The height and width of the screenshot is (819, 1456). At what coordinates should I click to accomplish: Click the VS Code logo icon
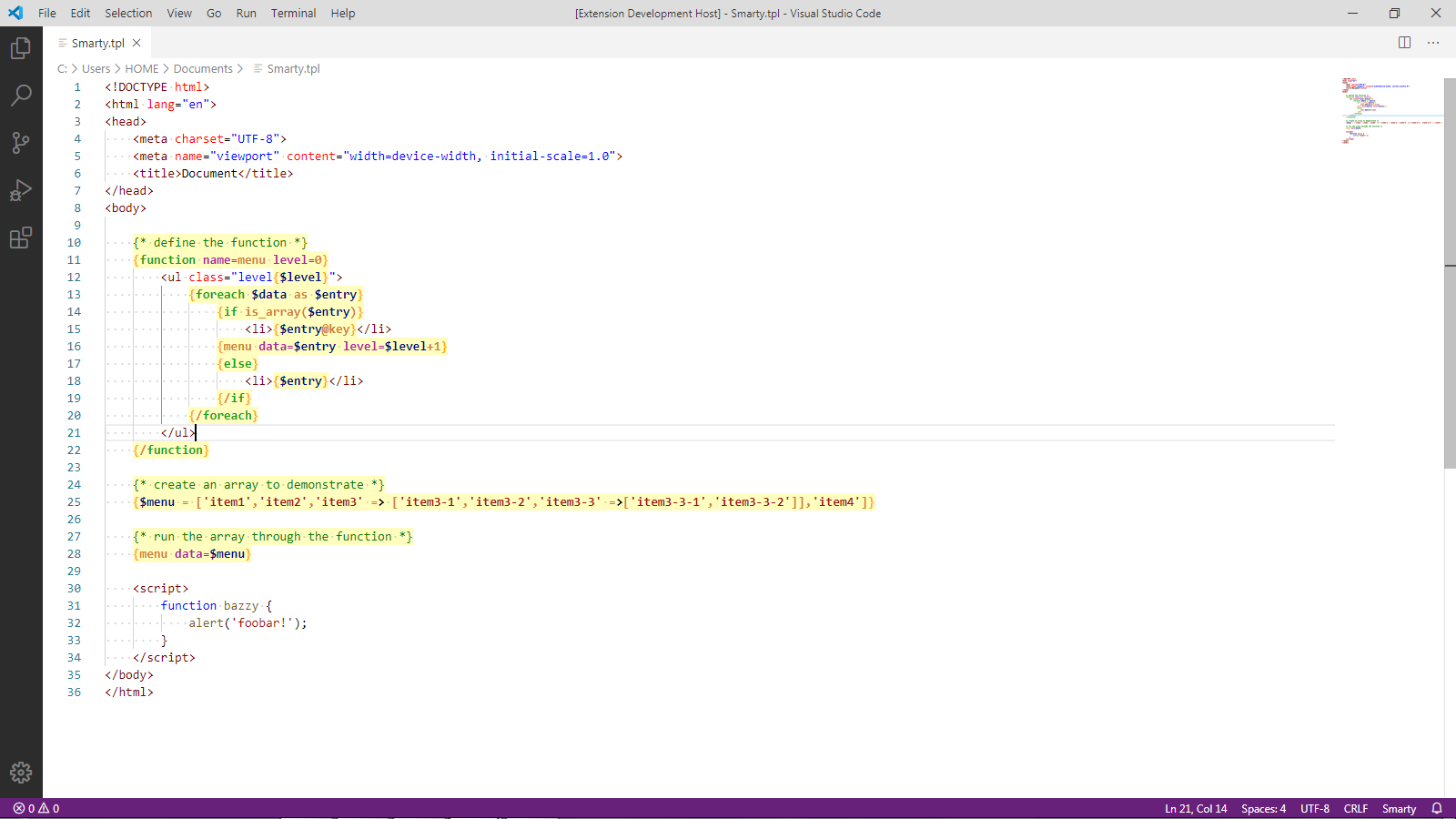pyautogui.click(x=15, y=13)
